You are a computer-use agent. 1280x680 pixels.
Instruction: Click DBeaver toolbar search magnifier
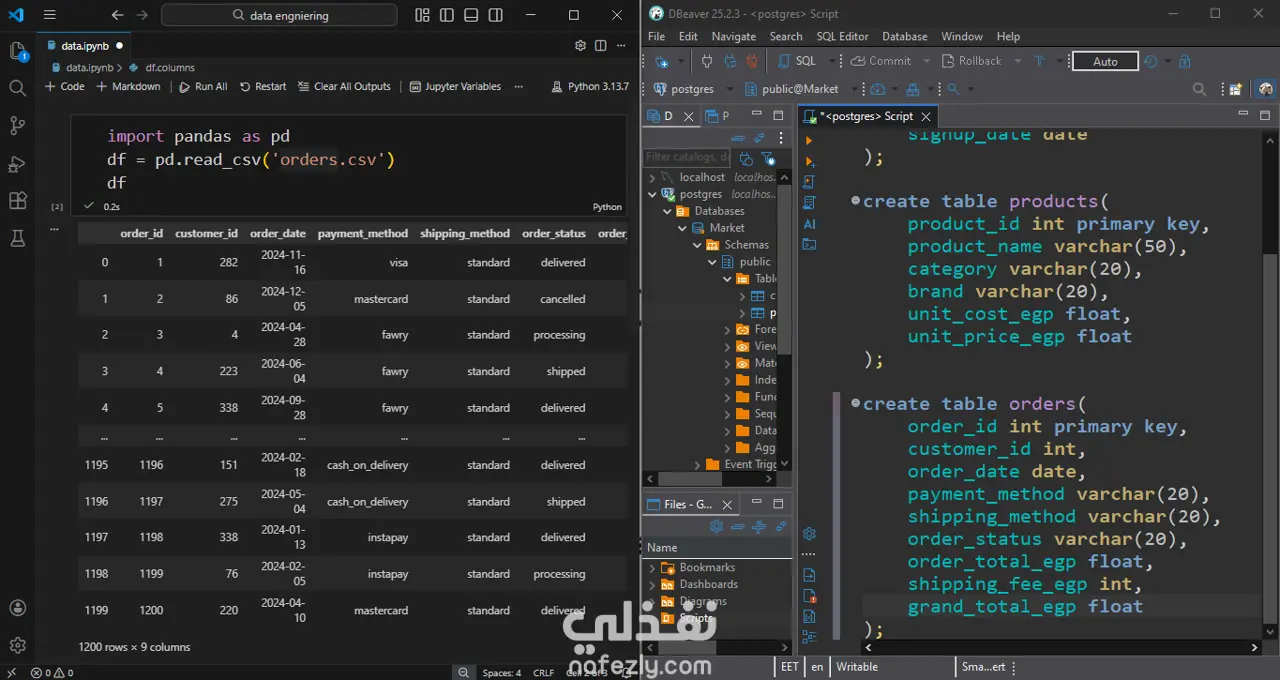coord(1201,89)
